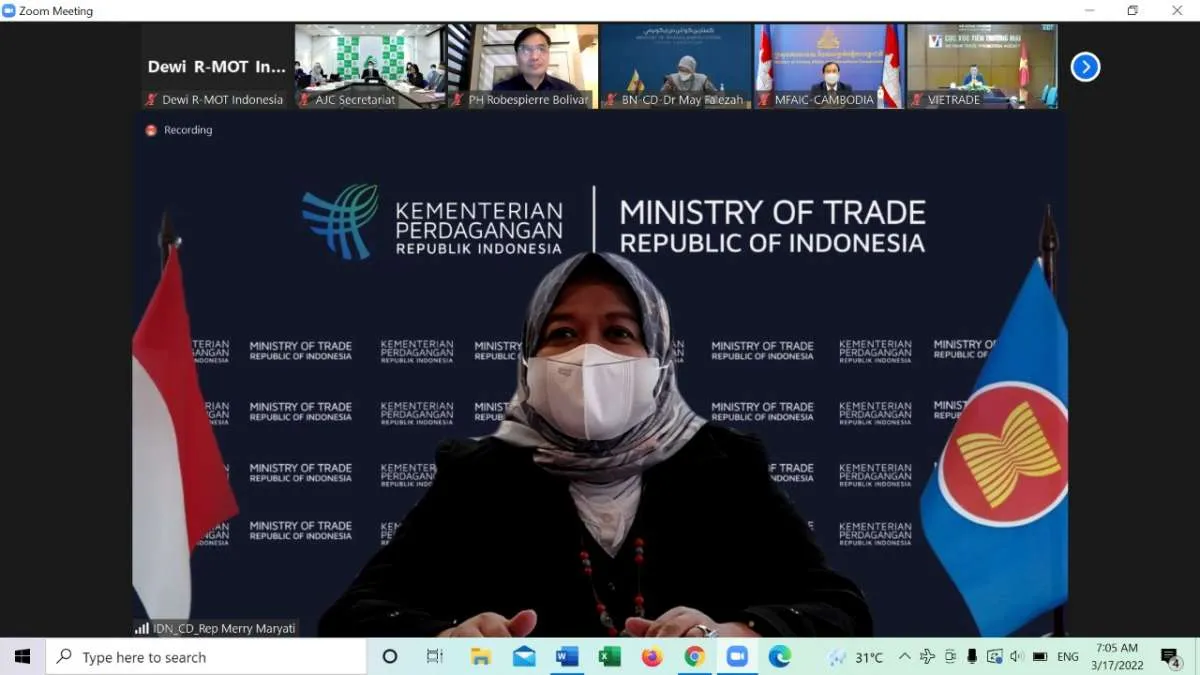Open the volume speaker control
The image size is (1200, 675).
(x=1017, y=657)
